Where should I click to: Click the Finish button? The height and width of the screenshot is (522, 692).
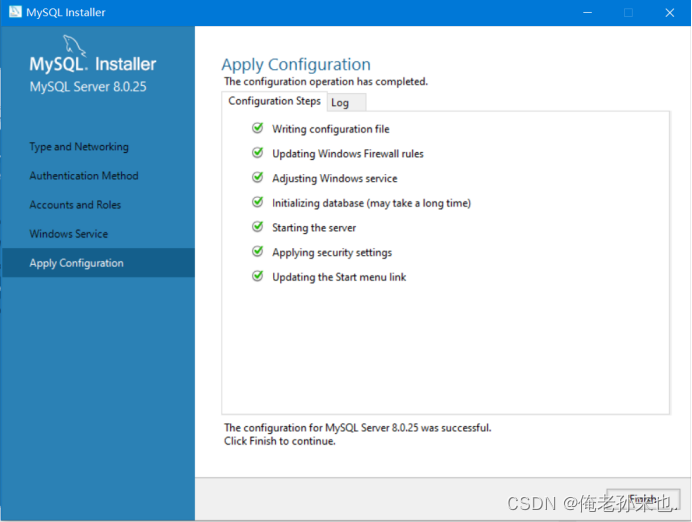(643, 499)
